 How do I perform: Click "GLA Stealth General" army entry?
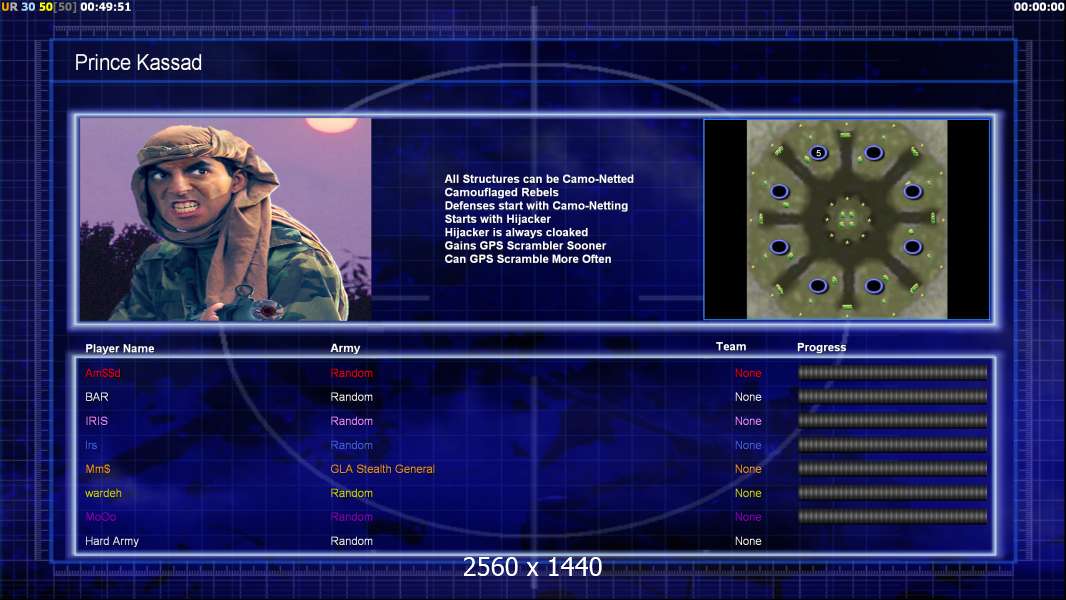382,469
